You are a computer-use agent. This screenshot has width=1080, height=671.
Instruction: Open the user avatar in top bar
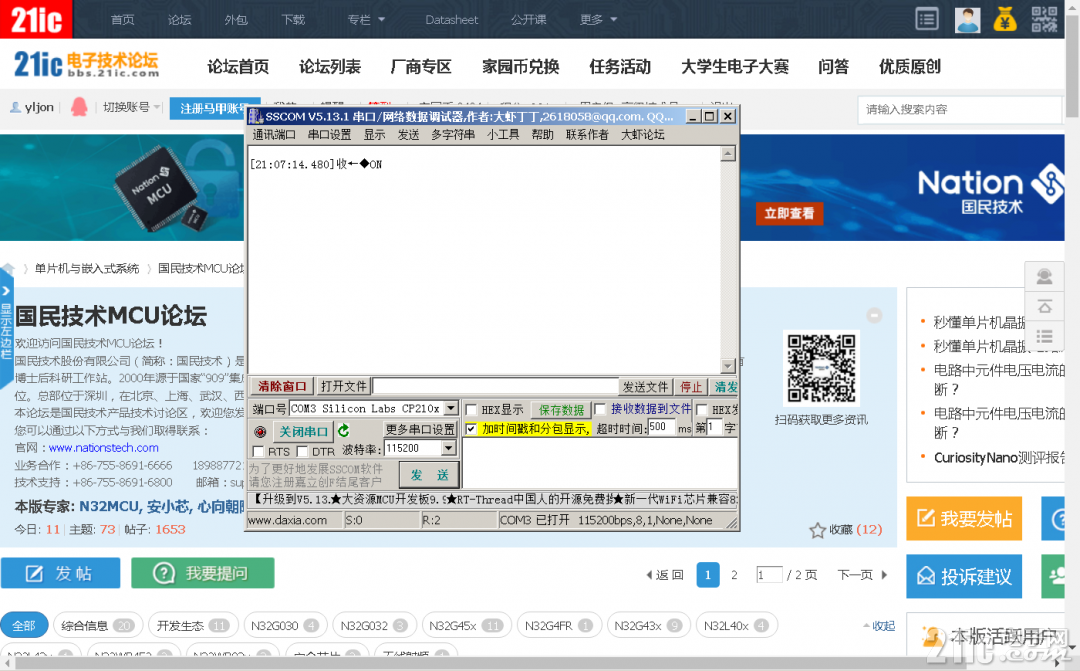click(967, 19)
